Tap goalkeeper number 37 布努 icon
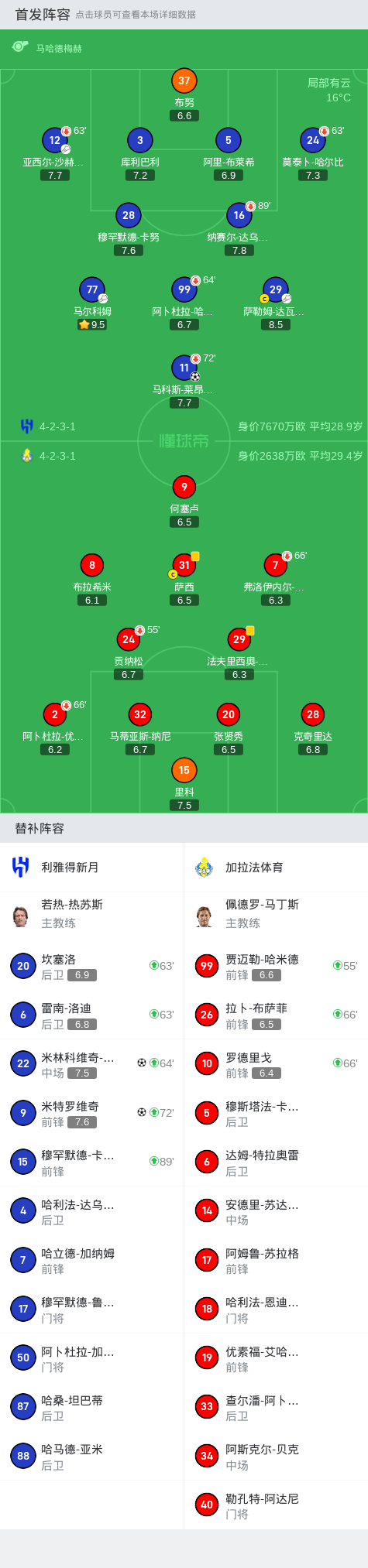 pos(184,80)
